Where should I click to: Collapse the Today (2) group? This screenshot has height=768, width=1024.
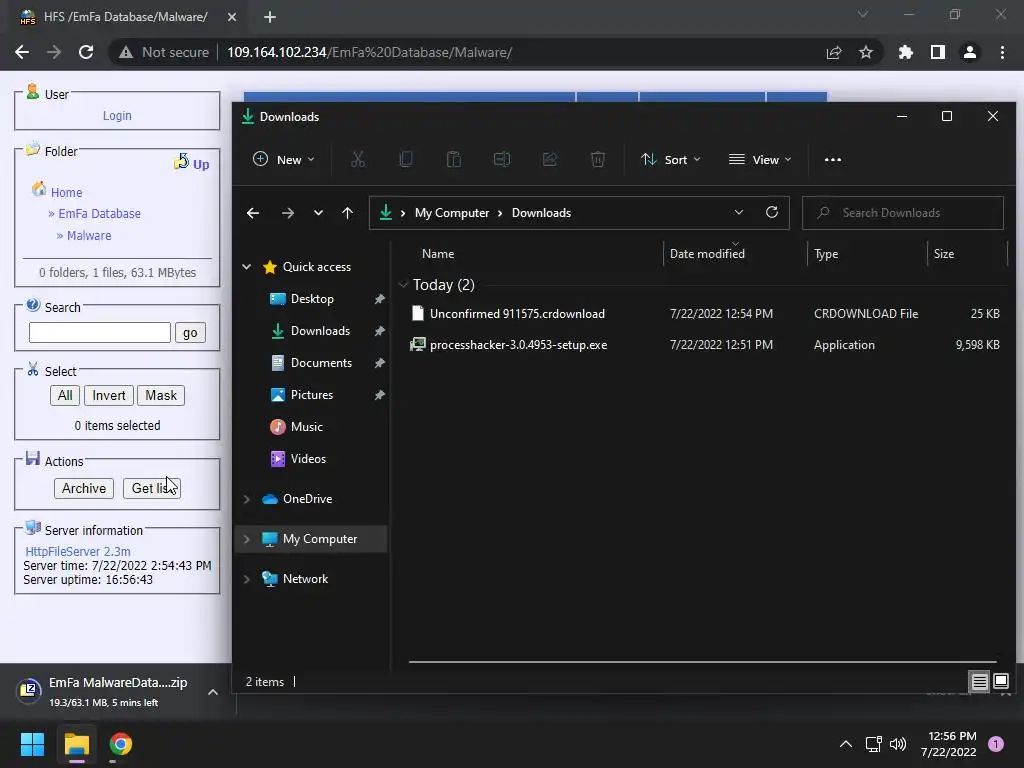point(404,285)
